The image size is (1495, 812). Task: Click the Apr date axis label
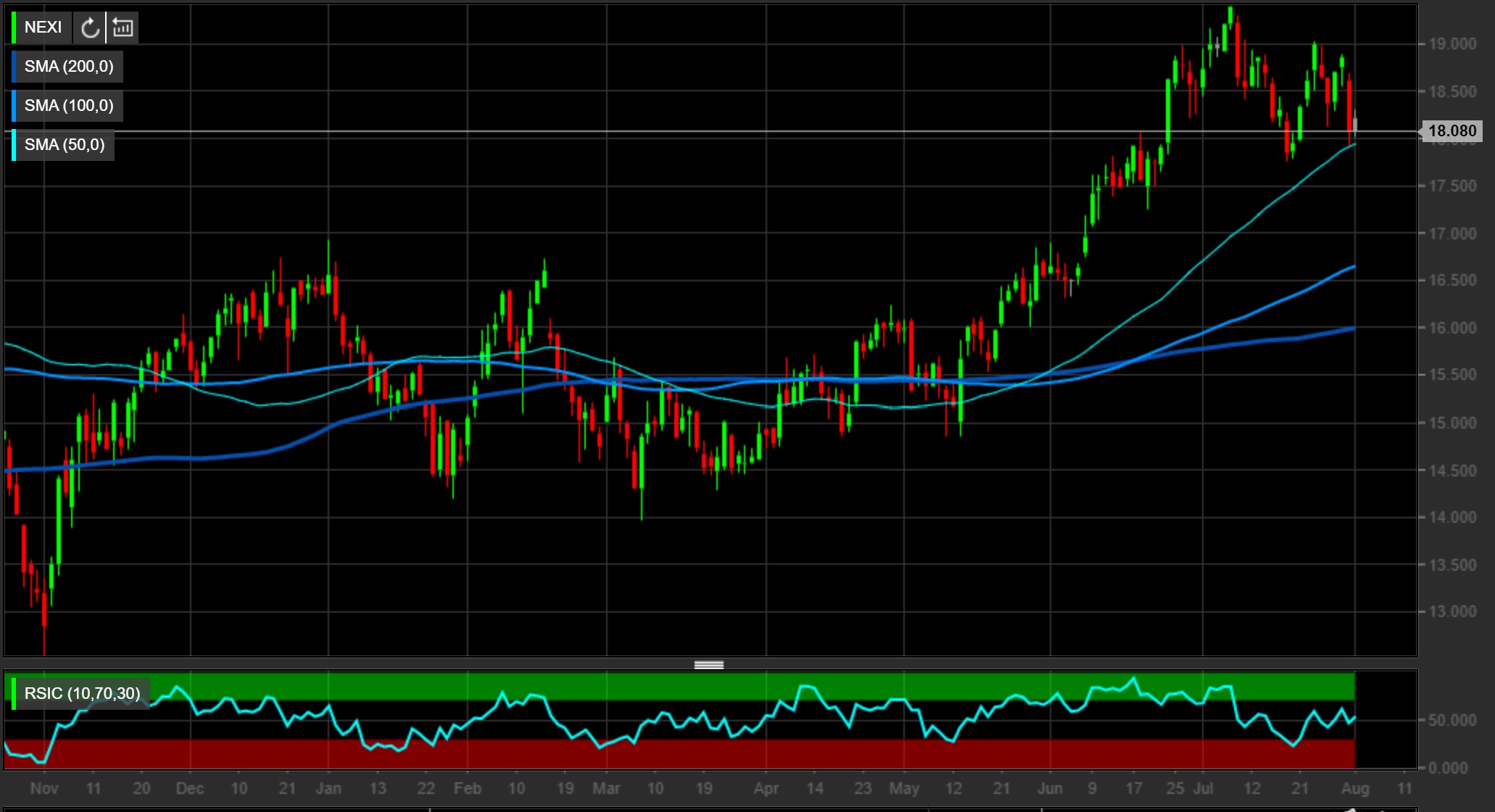pos(766,788)
